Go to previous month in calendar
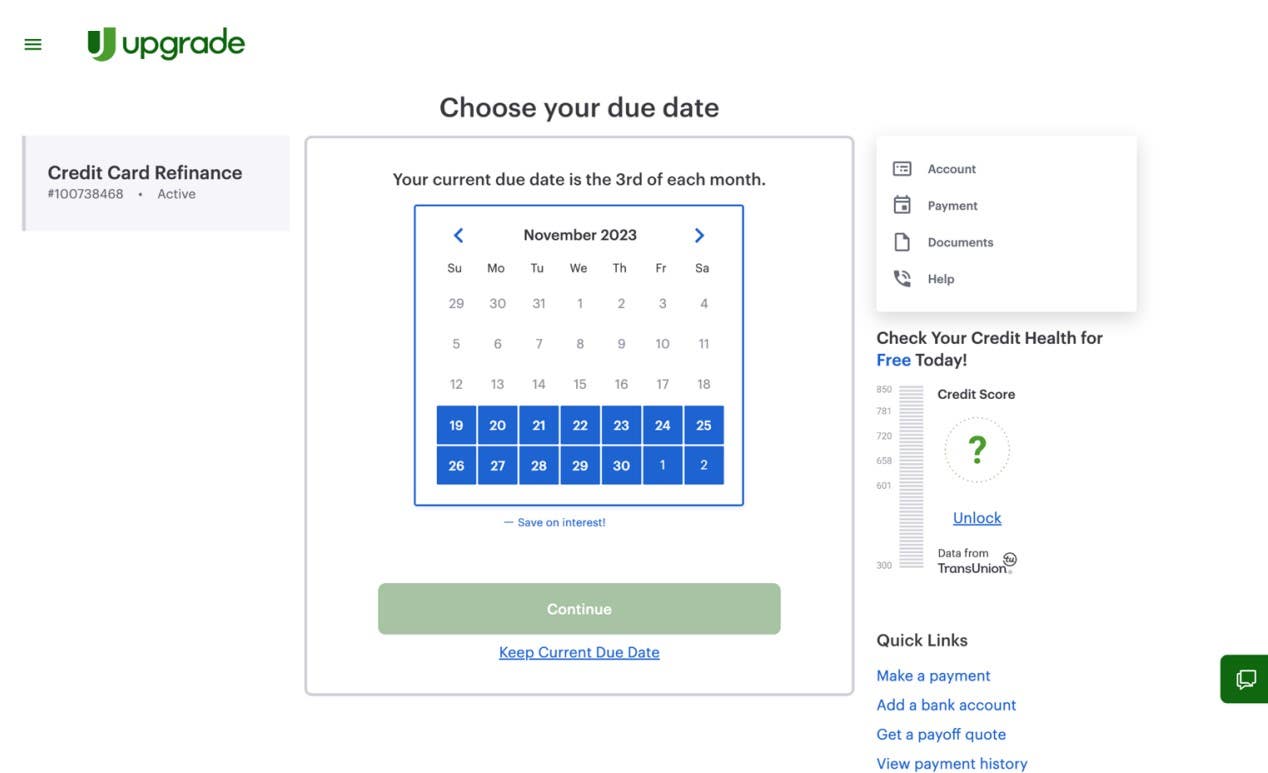 (x=458, y=235)
